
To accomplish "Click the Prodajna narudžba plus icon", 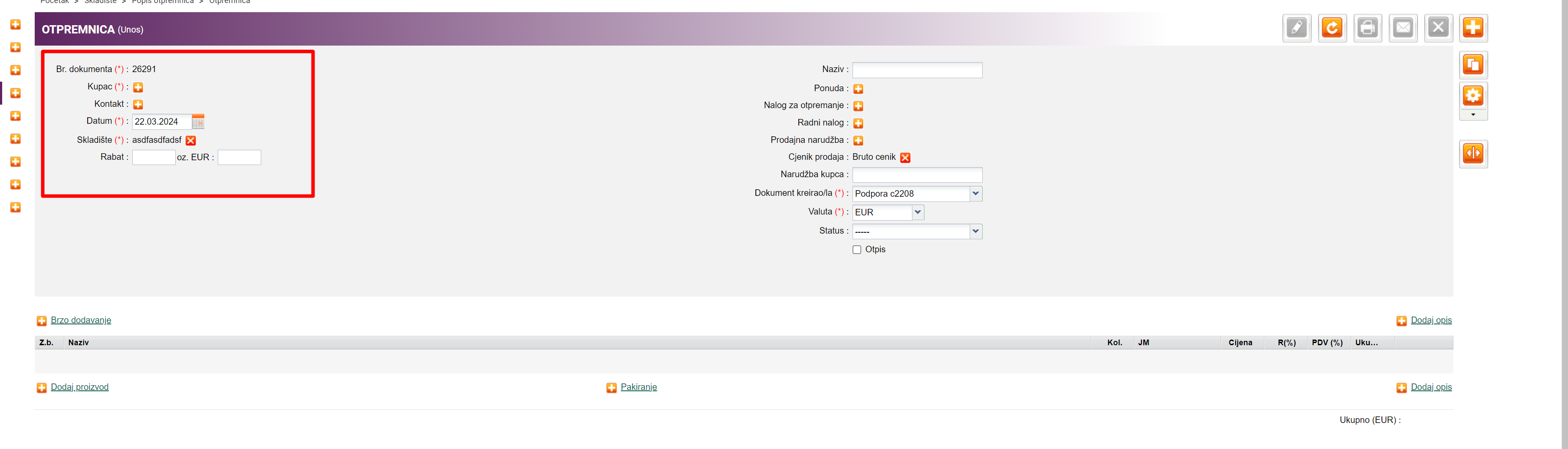I will click(858, 141).
